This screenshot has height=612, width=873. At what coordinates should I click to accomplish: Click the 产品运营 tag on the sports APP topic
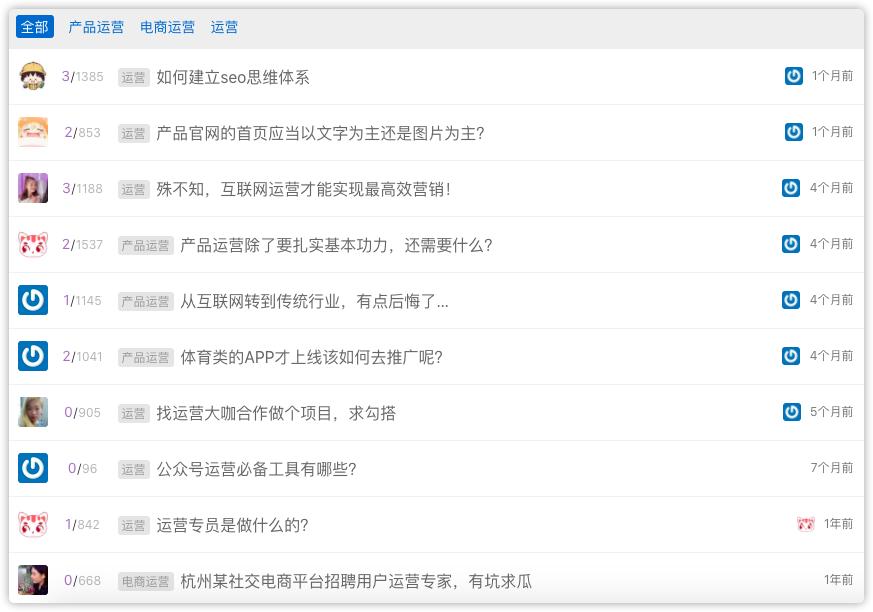[143, 356]
